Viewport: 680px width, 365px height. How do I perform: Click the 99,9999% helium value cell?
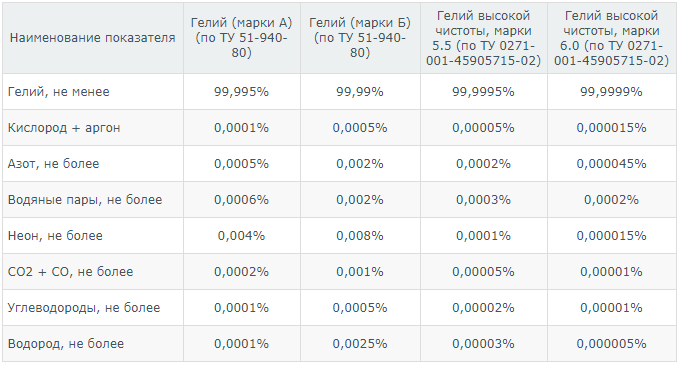[611, 91]
